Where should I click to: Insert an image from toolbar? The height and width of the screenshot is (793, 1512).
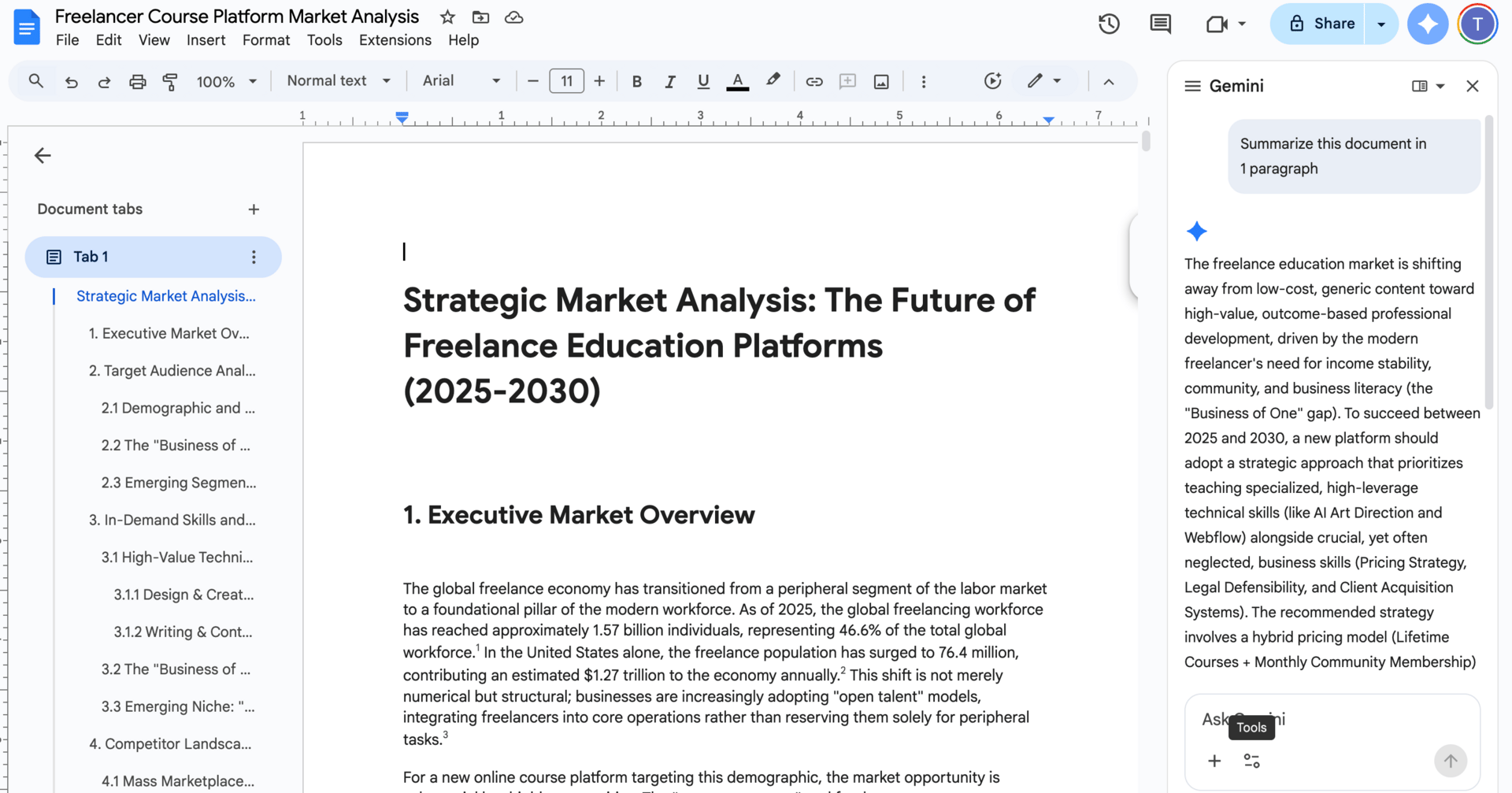(x=881, y=81)
